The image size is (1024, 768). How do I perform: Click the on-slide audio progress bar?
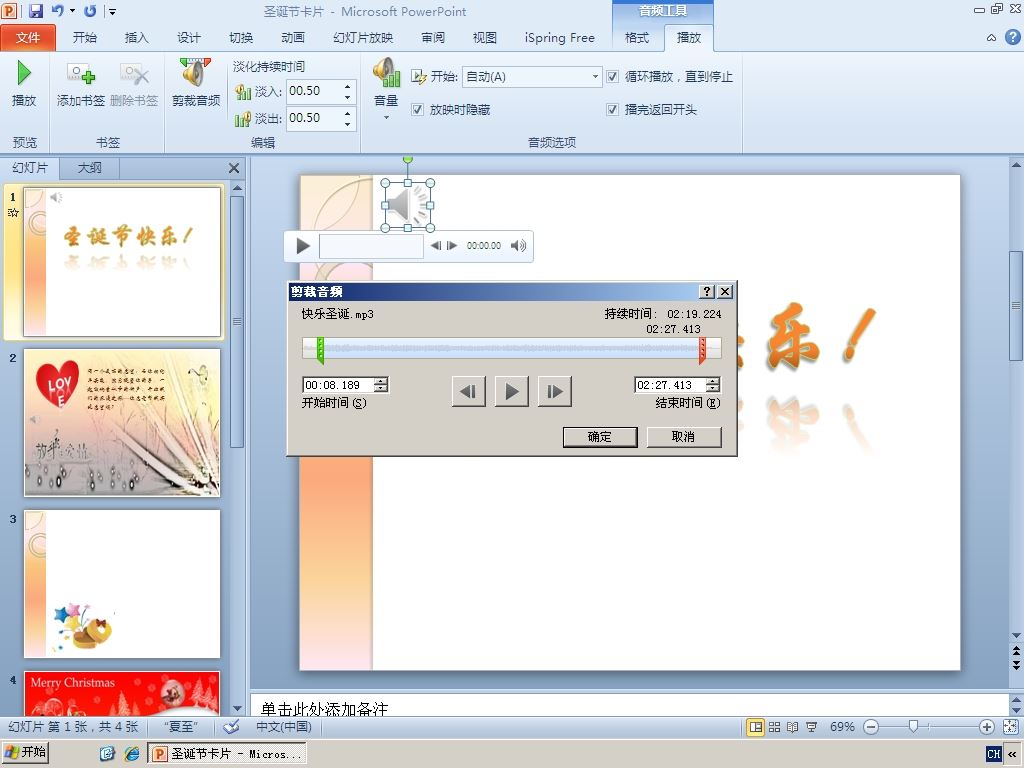(x=371, y=246)
